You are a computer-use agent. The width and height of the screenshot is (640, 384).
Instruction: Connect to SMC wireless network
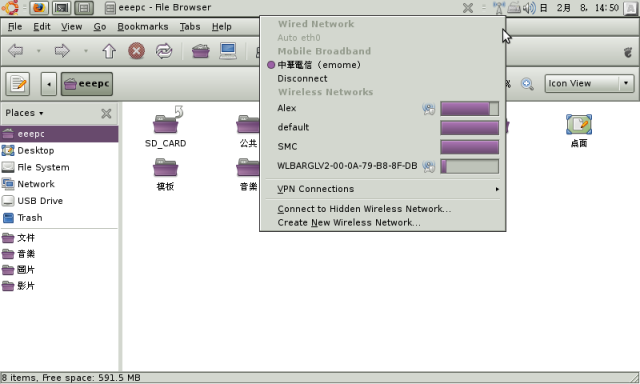pos(383,146)
